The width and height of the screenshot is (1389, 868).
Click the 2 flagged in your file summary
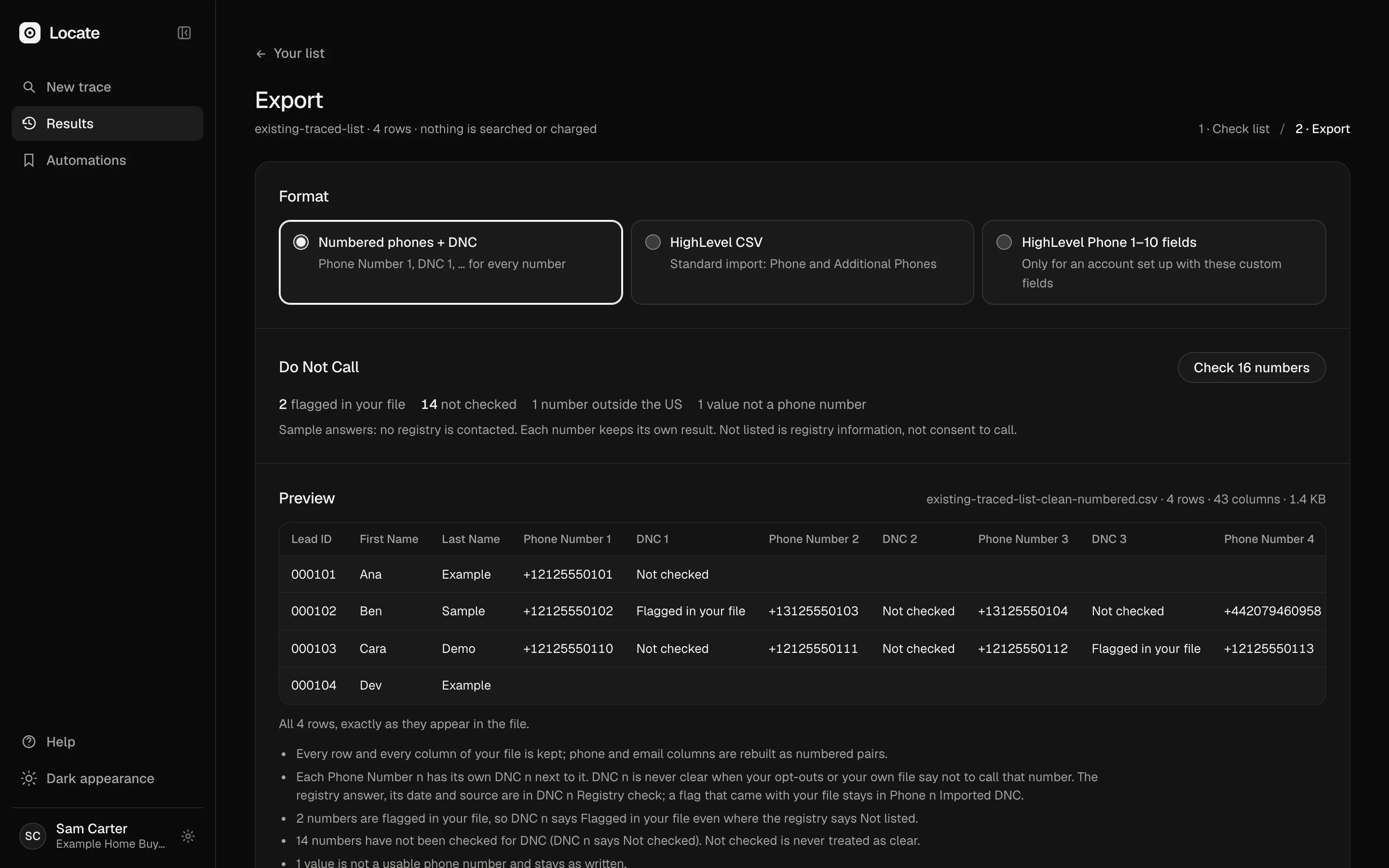342,404
